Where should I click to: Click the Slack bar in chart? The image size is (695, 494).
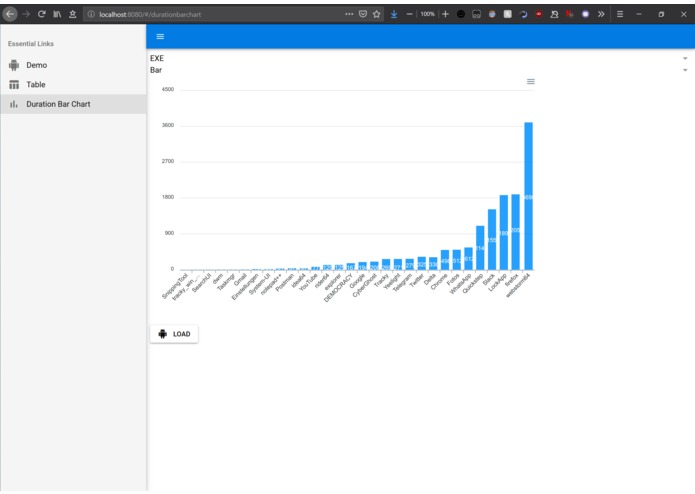pyautogui.click(x=492, y=239)
